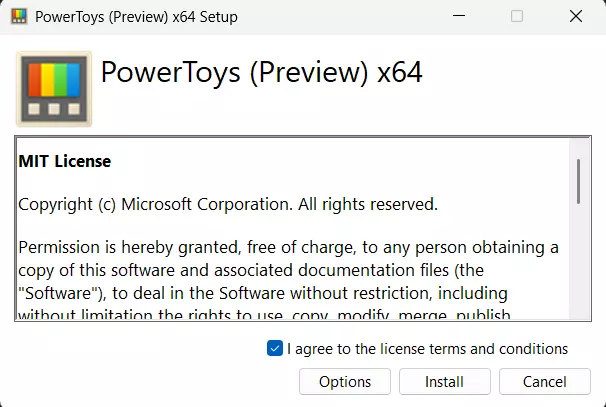The width and height of the screenshot is (606, 407).
Task: Click the "I agree to the license terms" label
Action: point(427,349)
